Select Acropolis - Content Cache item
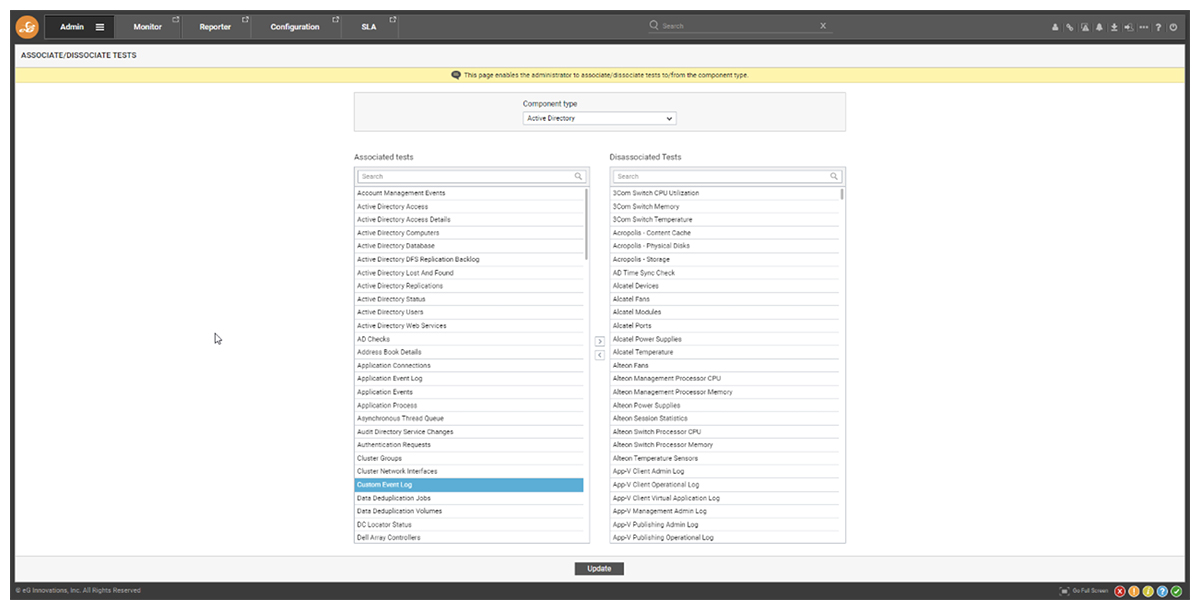Screen dimensions: 1200x610 [x=725, y=232]
